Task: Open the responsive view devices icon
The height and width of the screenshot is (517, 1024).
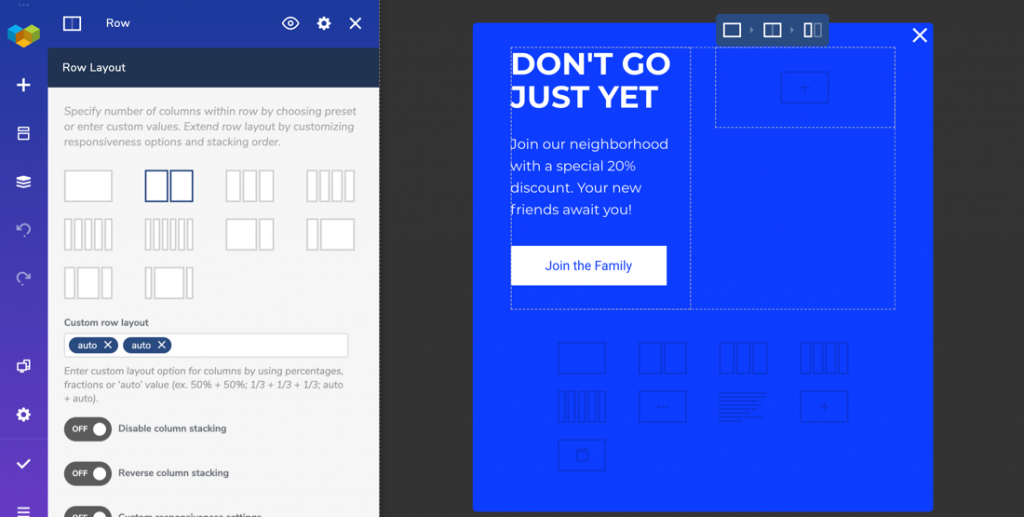Action: tap(24, 366)
